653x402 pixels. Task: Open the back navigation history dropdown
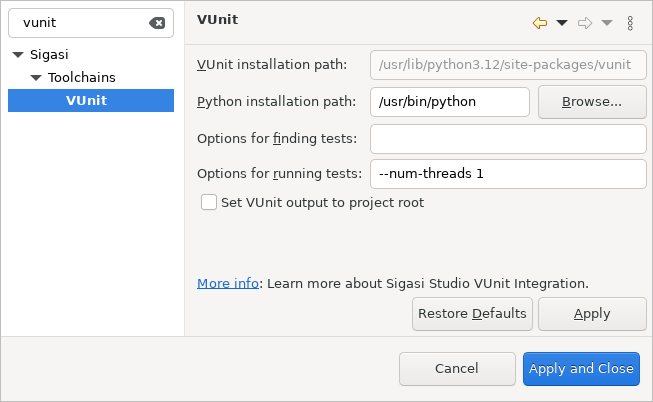point(562,22)
